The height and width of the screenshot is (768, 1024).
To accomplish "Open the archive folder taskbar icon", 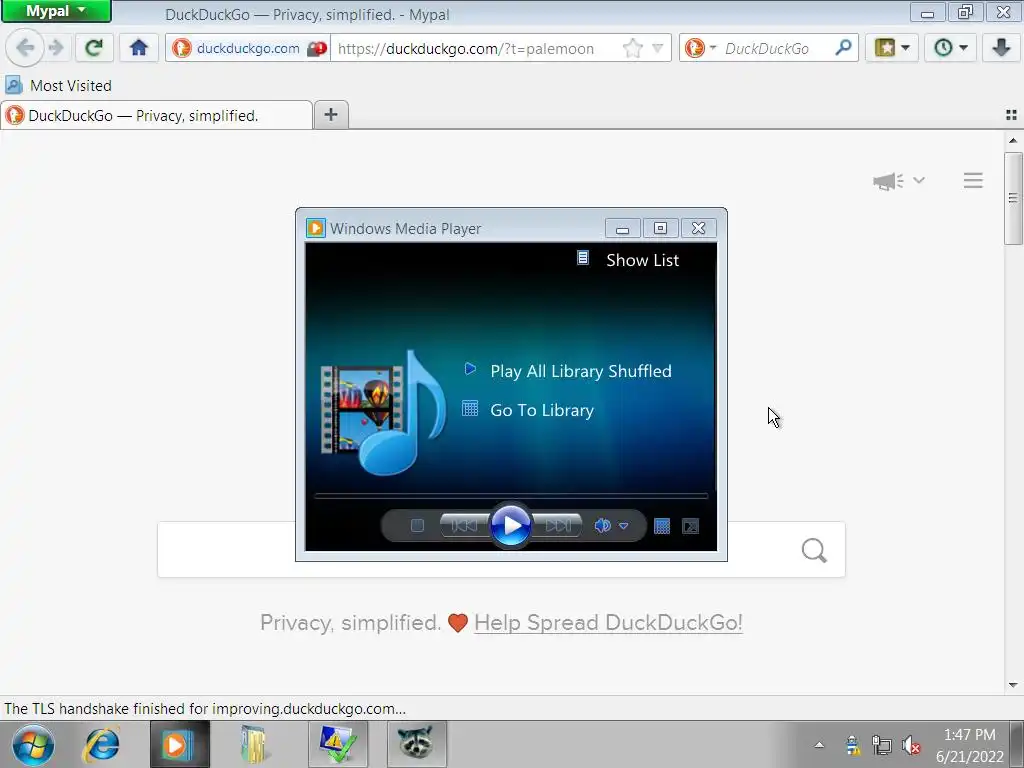I will tap(255, 744).
